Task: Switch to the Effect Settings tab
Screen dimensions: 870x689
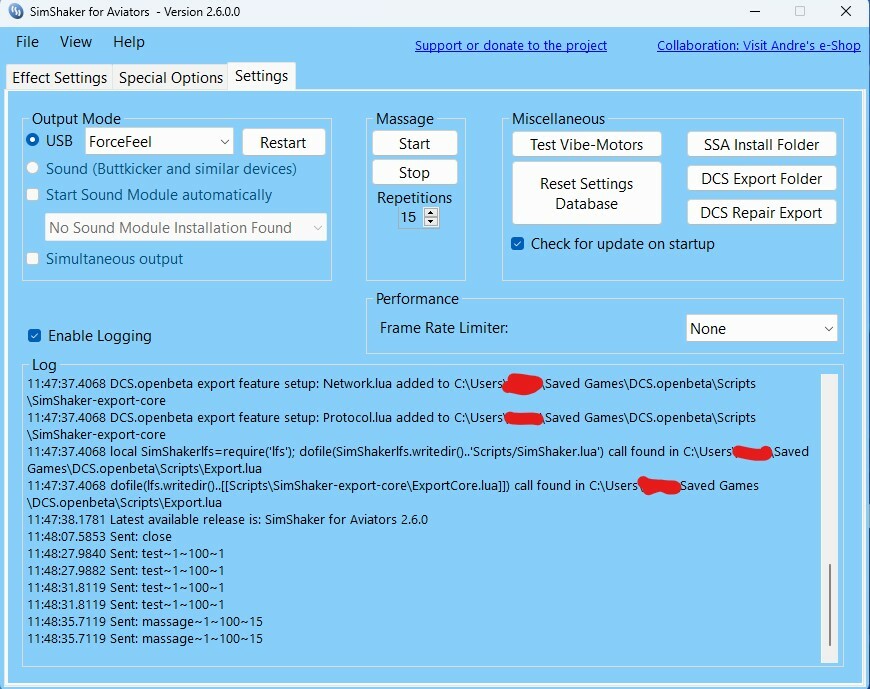Action: click(59, 78)
